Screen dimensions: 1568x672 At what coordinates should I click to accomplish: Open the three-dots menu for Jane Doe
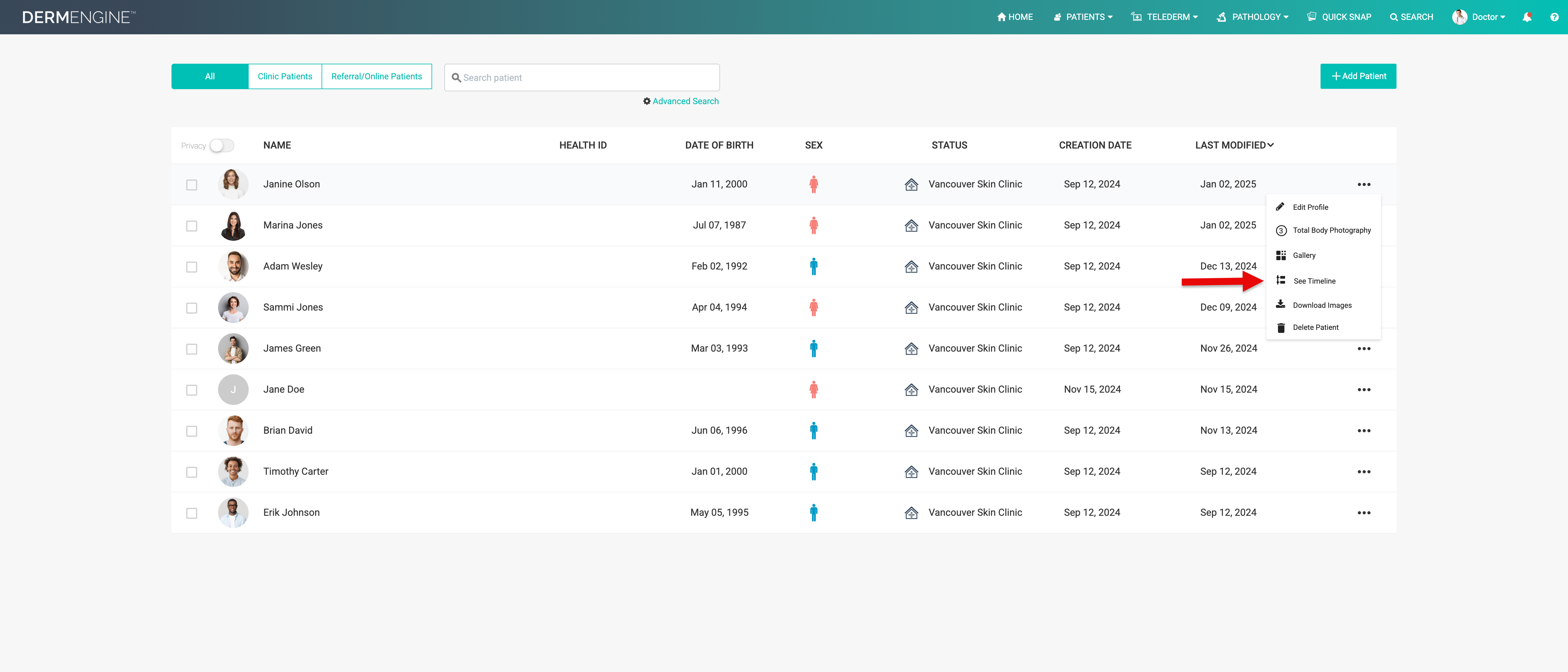pos(1363,390)
